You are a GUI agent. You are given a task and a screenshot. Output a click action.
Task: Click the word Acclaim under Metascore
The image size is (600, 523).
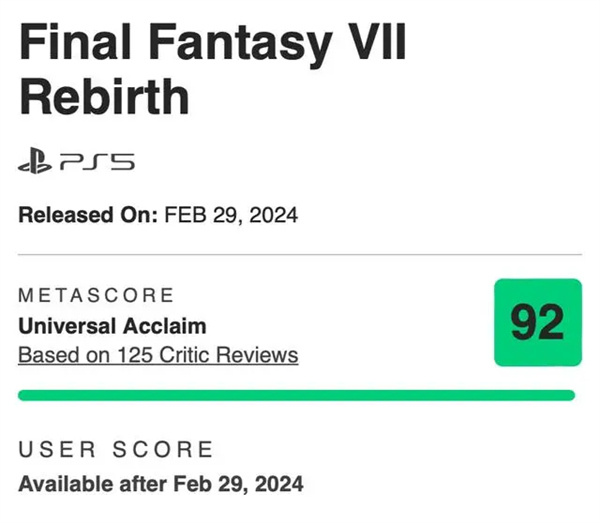pos(165,326)
